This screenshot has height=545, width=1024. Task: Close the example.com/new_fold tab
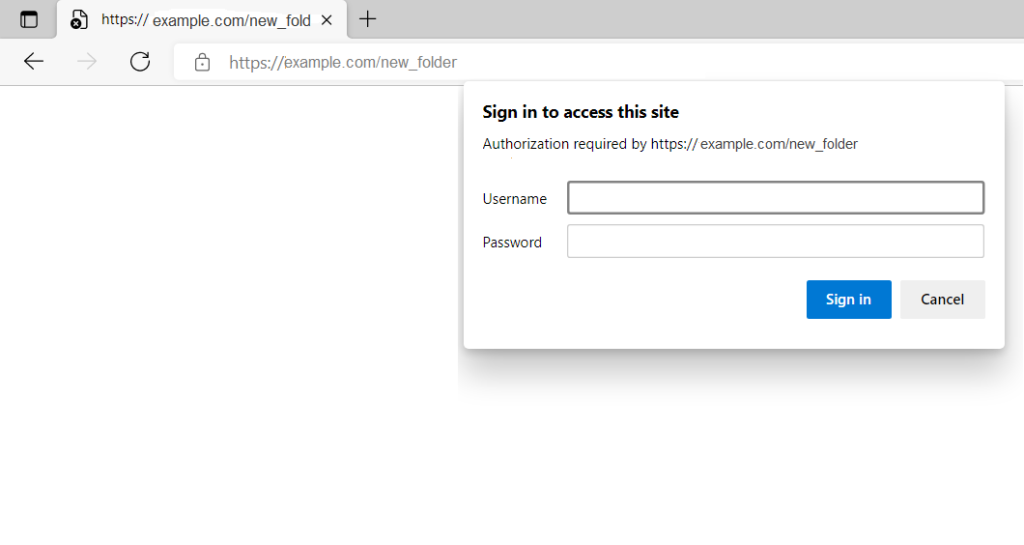tap(327, 20)
